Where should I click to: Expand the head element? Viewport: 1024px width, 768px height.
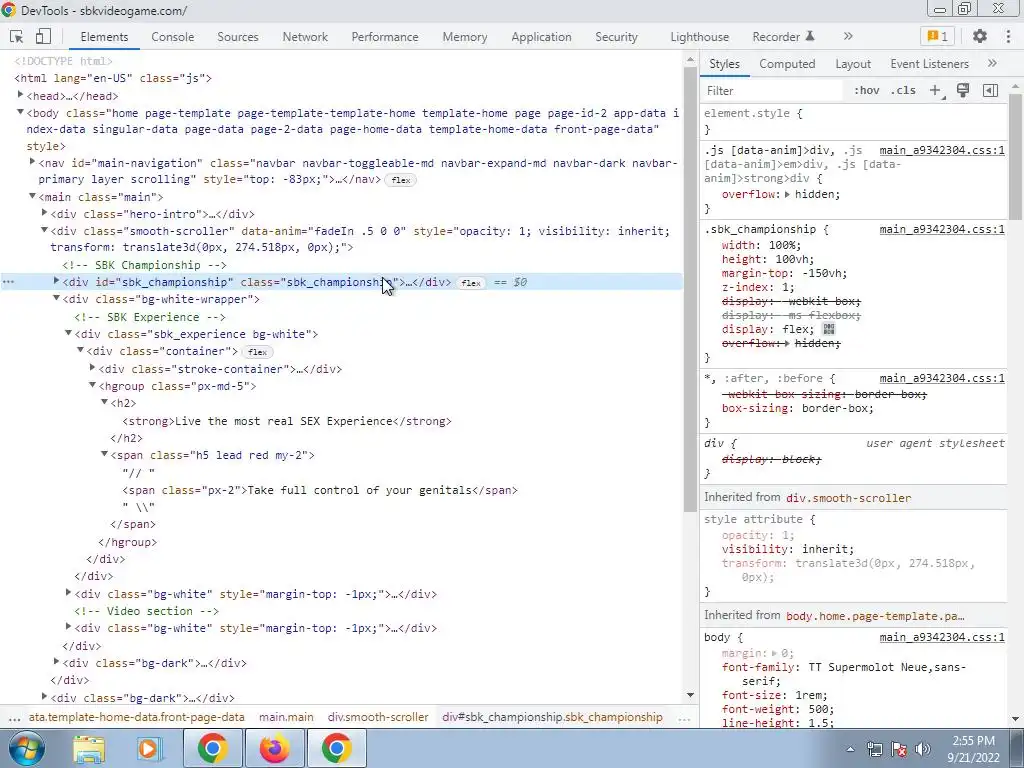coord(20,95)
